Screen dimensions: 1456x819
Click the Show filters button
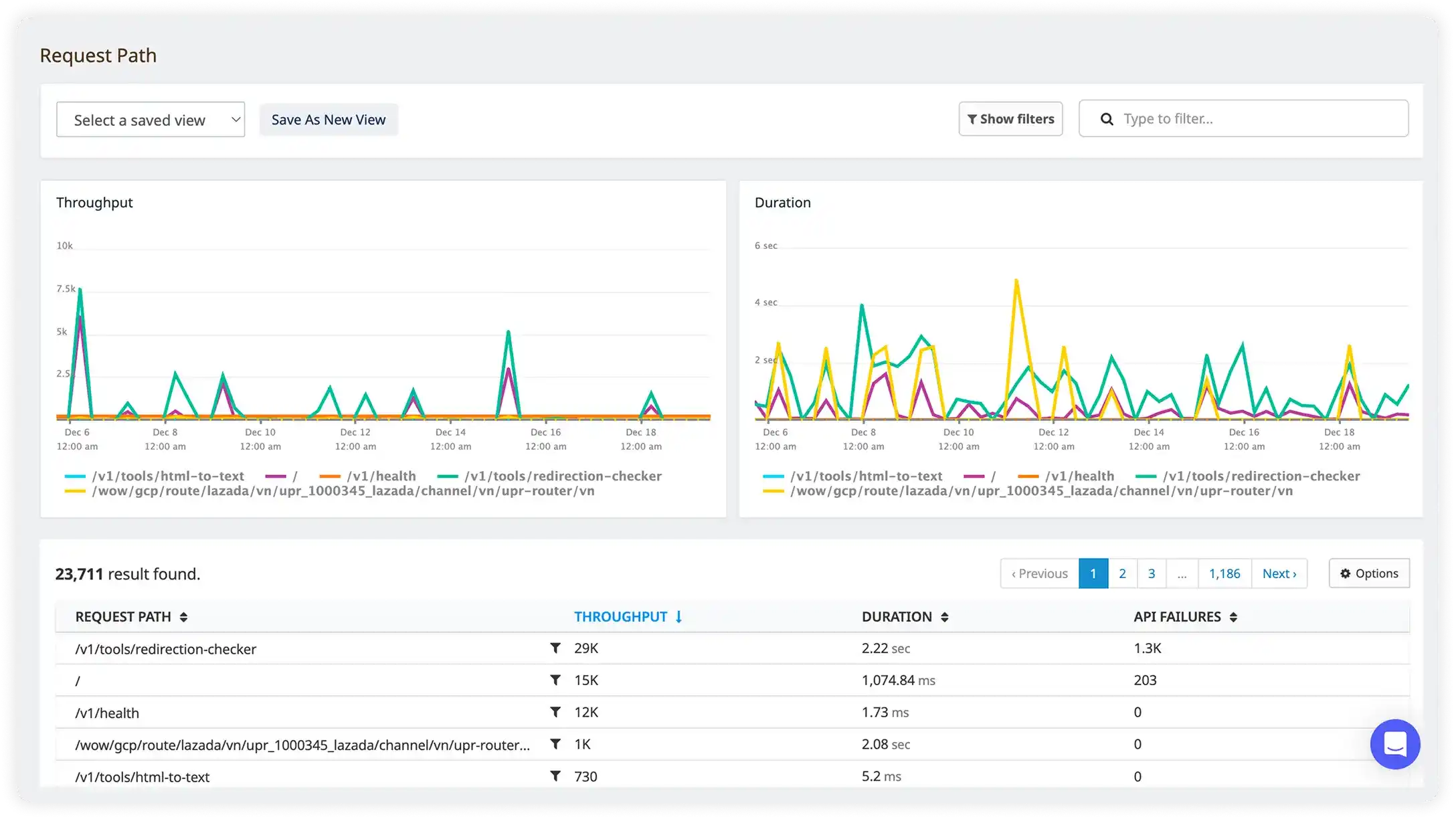pos(1010,119)
